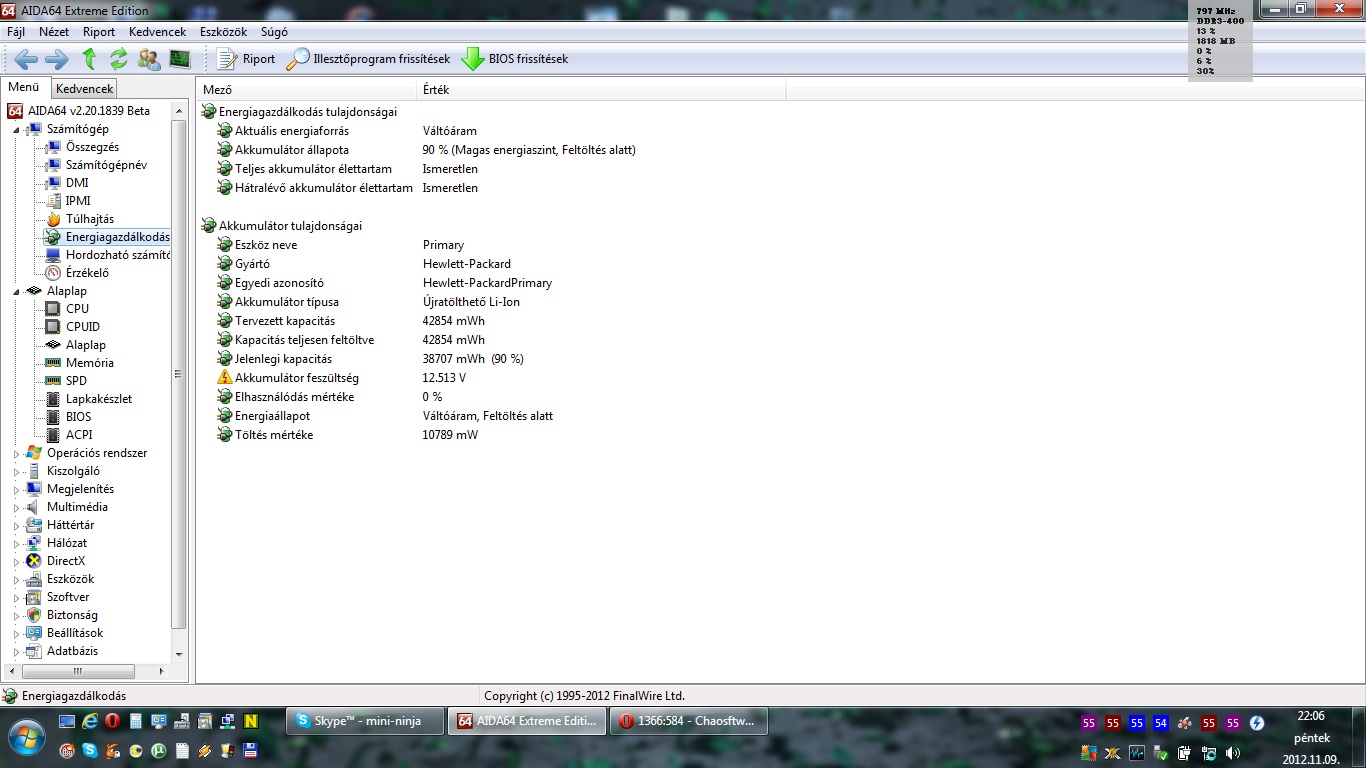Generate a report with the Riport button
Viewport: 1366px width, 768px height.
click(x=246, y=59)
